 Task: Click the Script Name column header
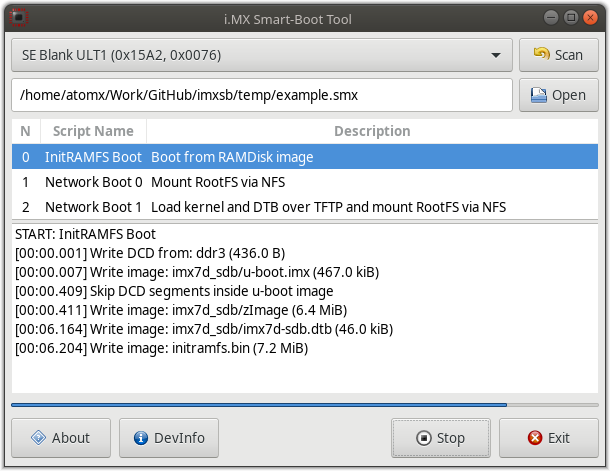coord(93,131)
